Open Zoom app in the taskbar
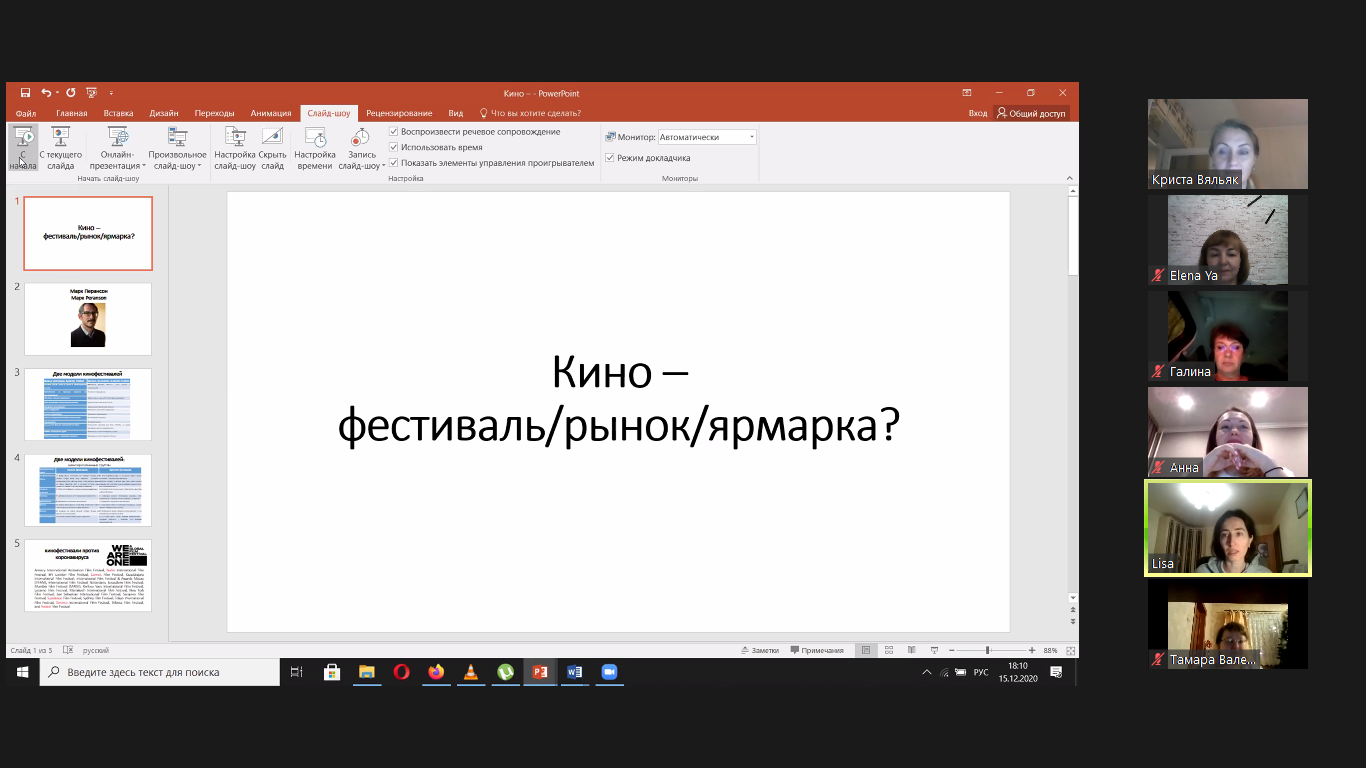 click(608, 673)
